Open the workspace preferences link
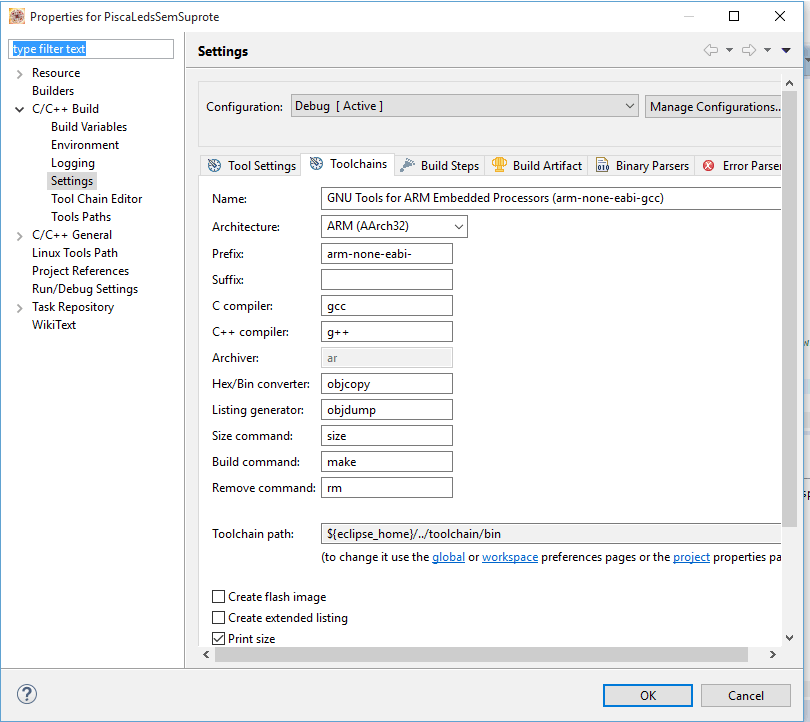This screenshot has width=810, height=722. pyautogui.click(x=509, y=557)
